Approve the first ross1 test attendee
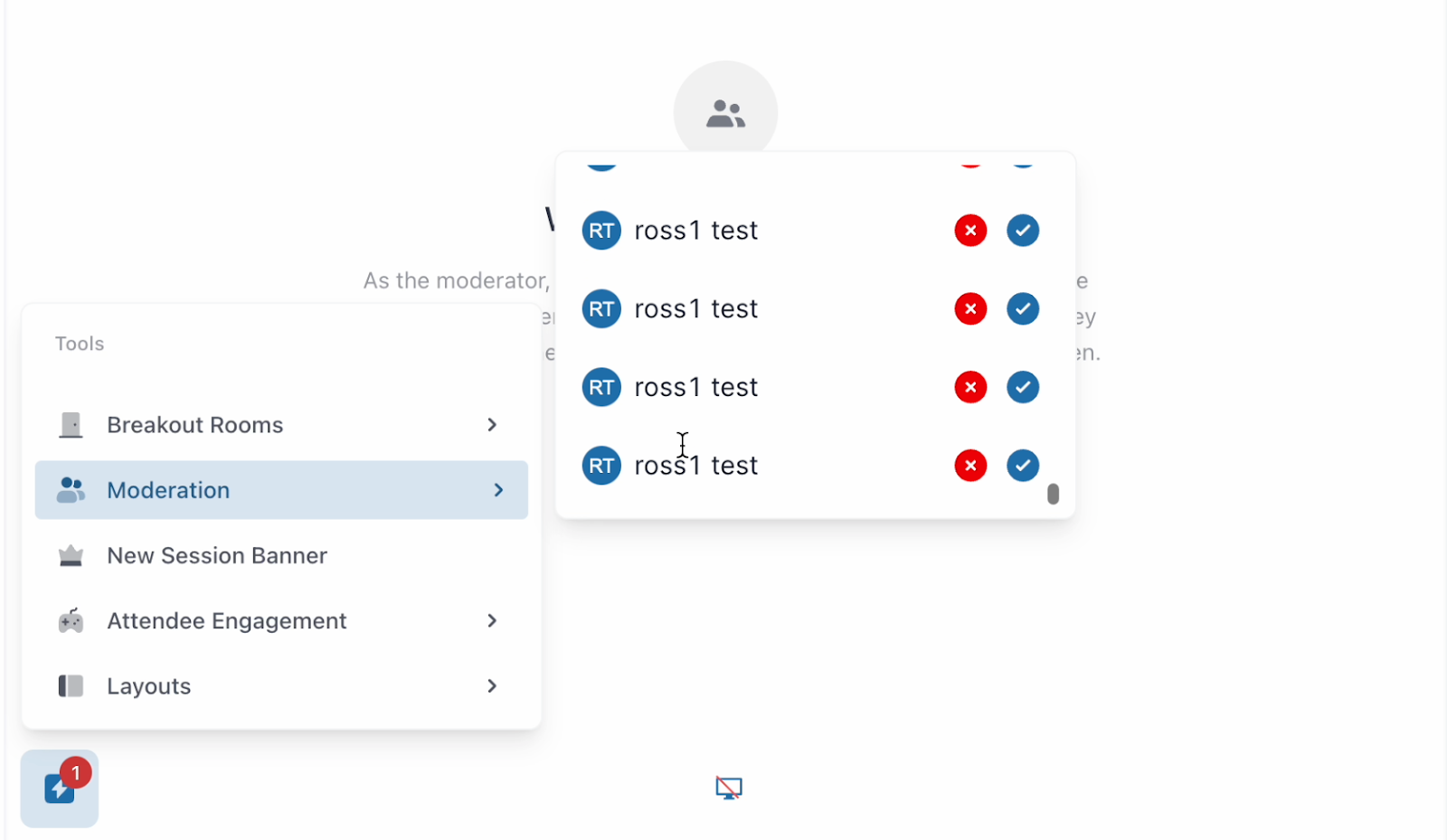The width and height of the screenshot is (1447, 840). [1022, 231]
